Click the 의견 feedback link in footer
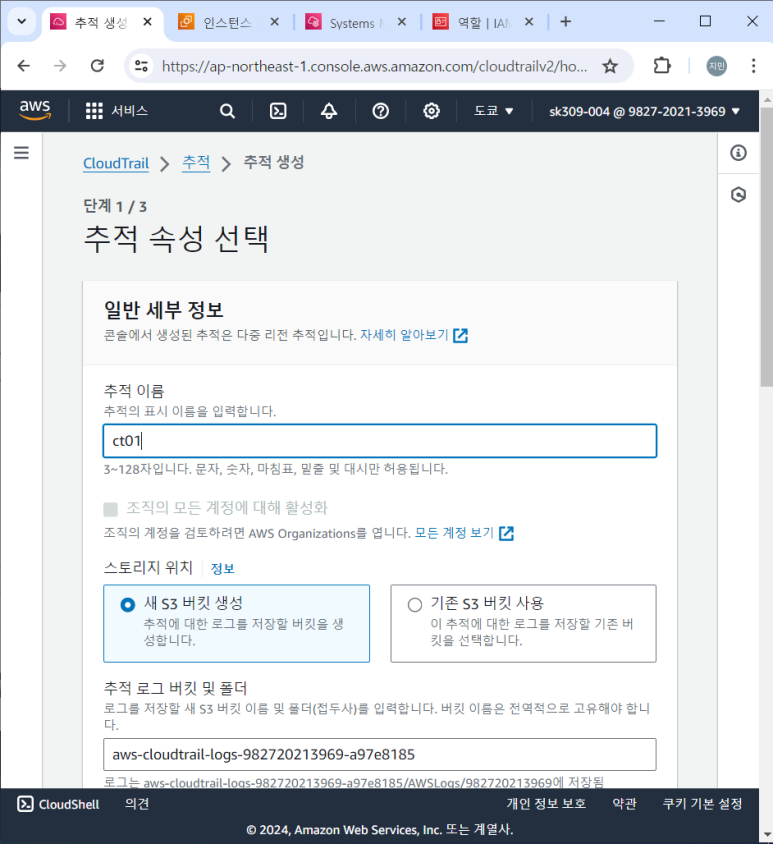Viewport: 773px width, 844px height. pos(137,804)
